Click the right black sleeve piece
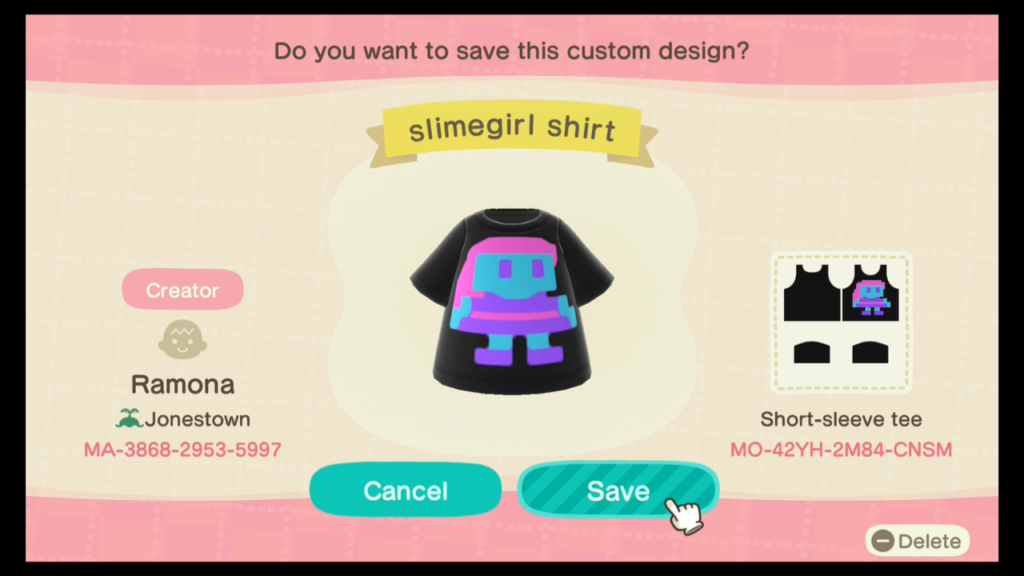The width and height of the screenshot is (1024, 576). [870, 353]
